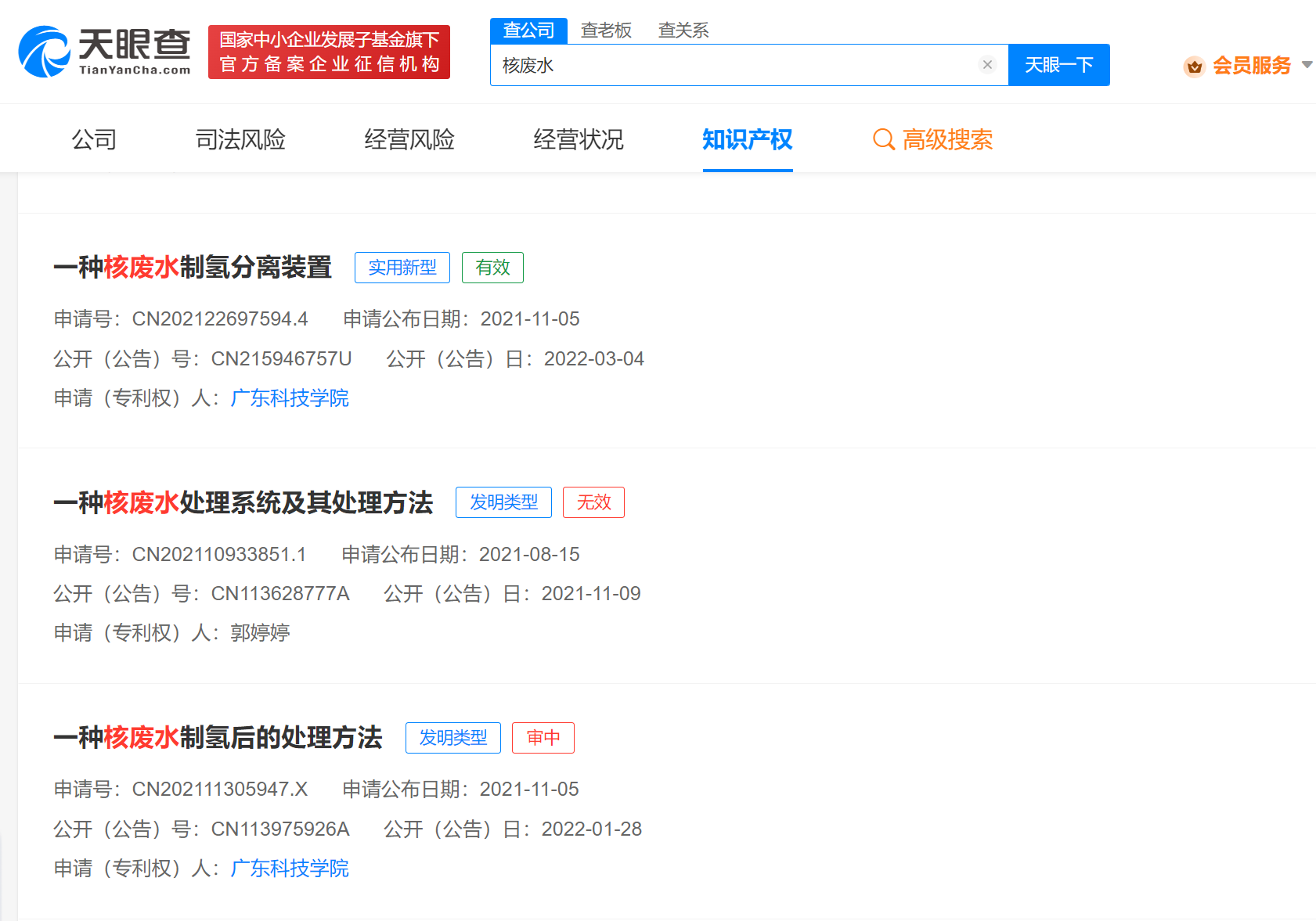Open the 高级搜索 advanced search options
Viewport: 1316px width, 921px height.
tap(947, 139)
